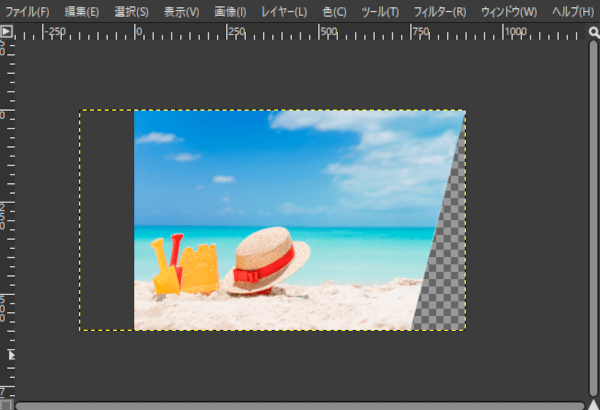Open the フィルター(R) menu
The height and width of the screenshot is (410, 600).
coord(439,12)
